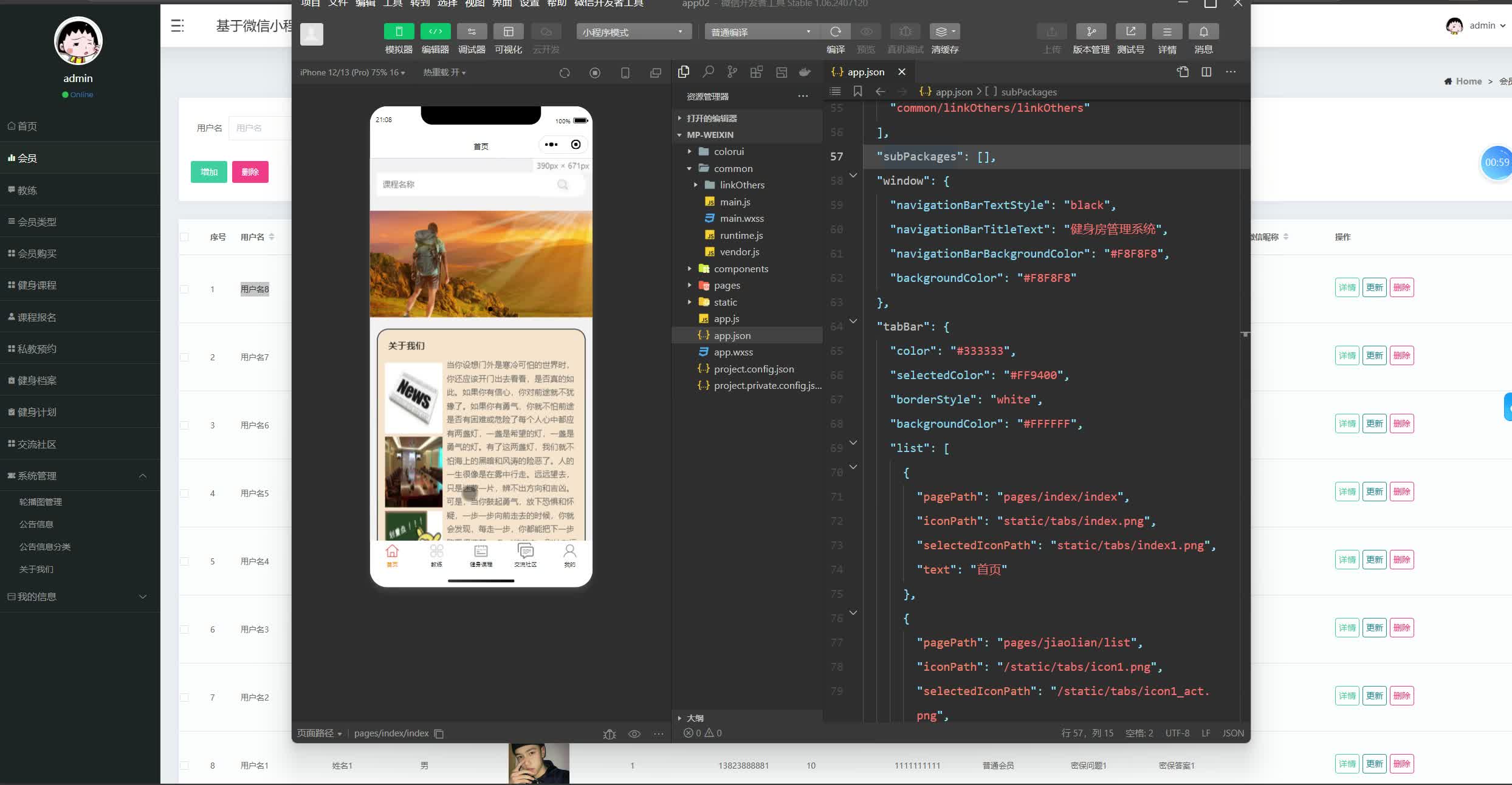Toggle the eye icon in simulator footer
This screenshot has width=1512, height=785.
point(634,734)
